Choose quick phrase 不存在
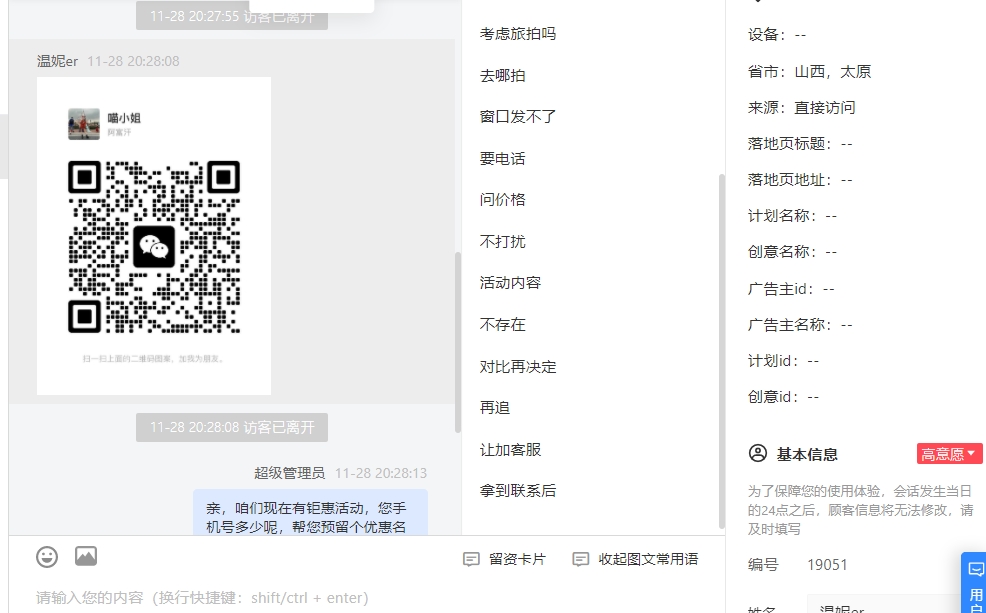Screen dimensions: 986x613 coord(502,324)
